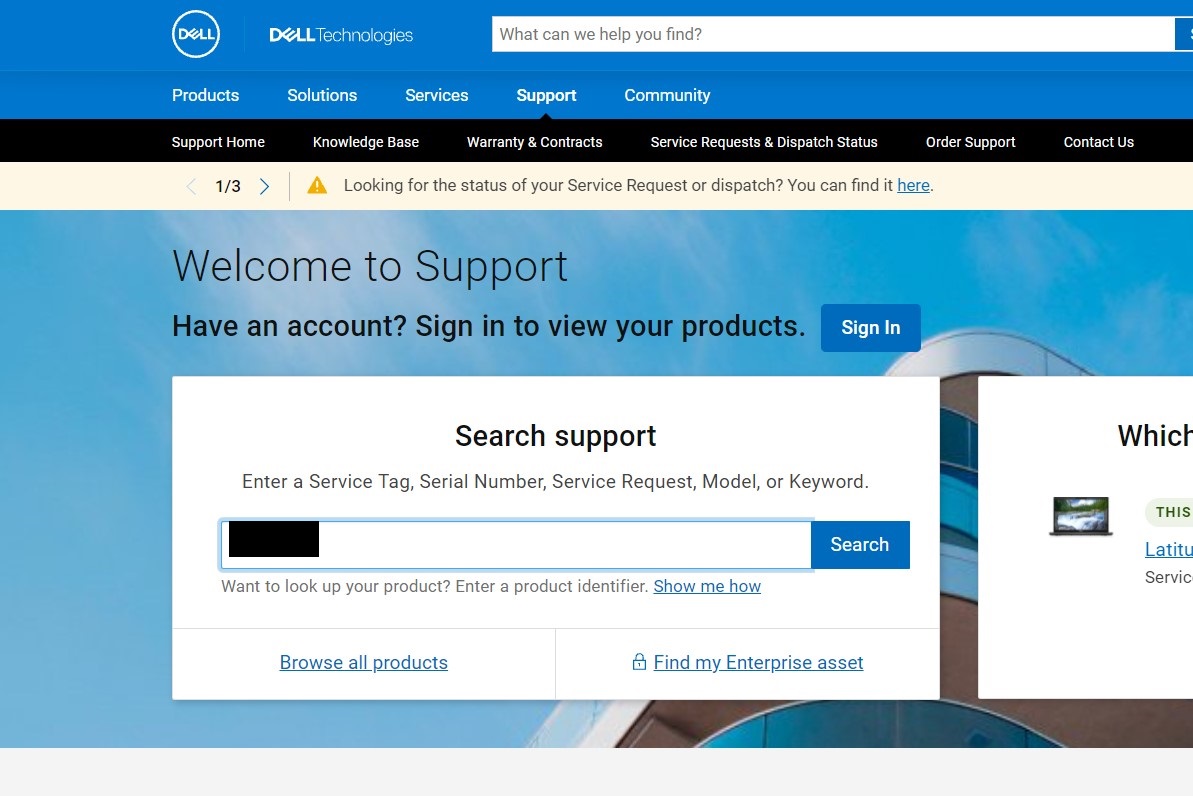Image resolution: width=1193 pixels, height=796 pixels.
Task: Click 'Want to look up your product?' text
Action: click(x=434, y=586)
